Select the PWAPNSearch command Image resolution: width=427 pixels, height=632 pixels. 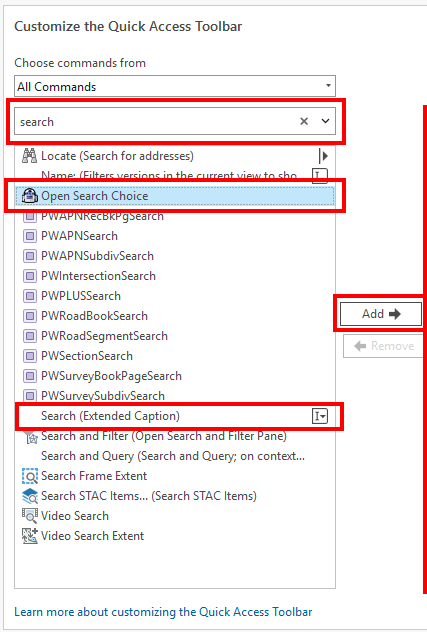pyautogui.click(x=175, y=236)
